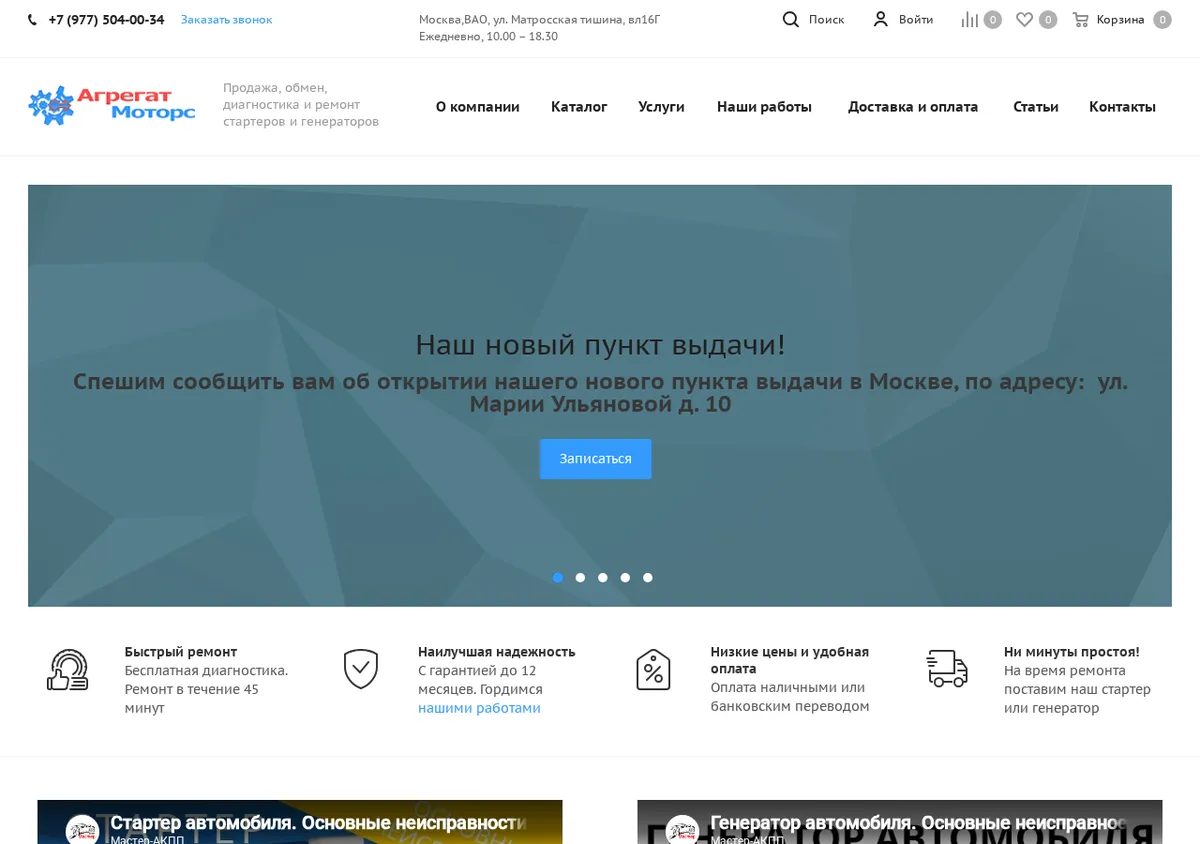Click the Заказать звонок link
Screen dimensions: 1200x844
[226, 19]
